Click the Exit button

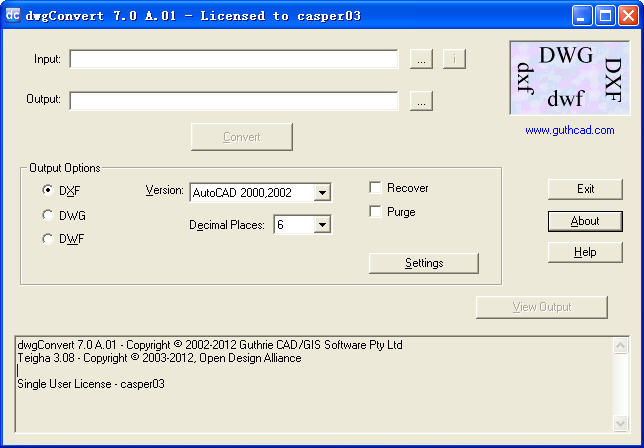[x=585, y=189]
